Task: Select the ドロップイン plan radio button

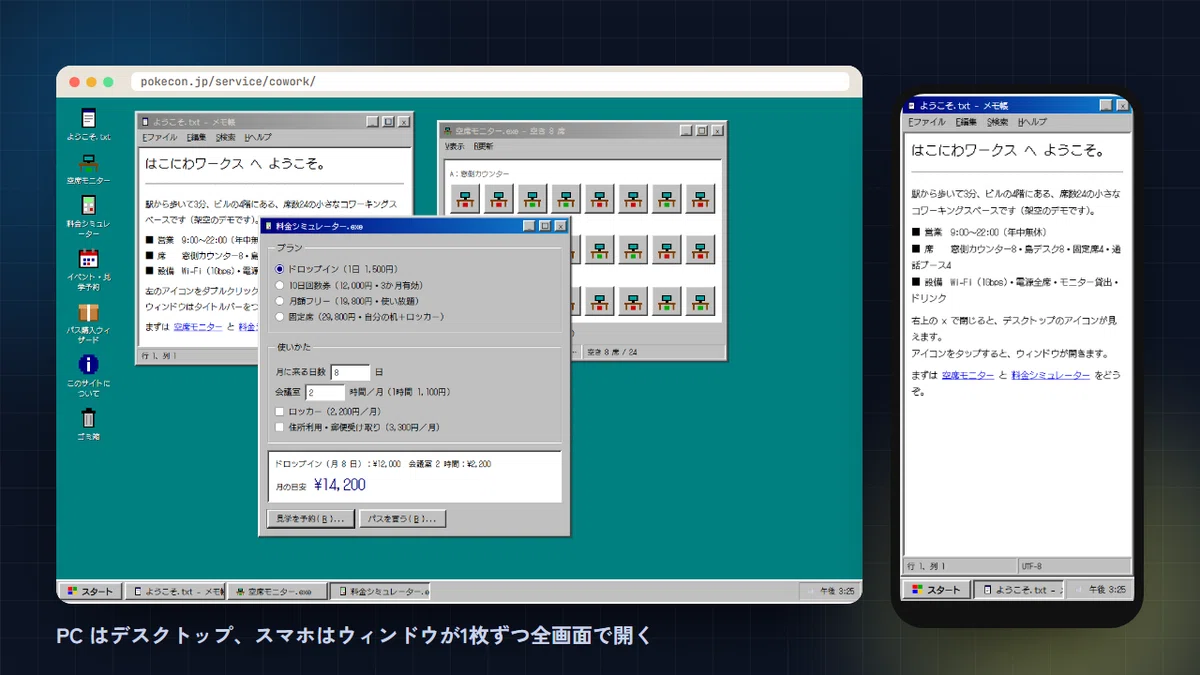Action: tap(280, 269)
